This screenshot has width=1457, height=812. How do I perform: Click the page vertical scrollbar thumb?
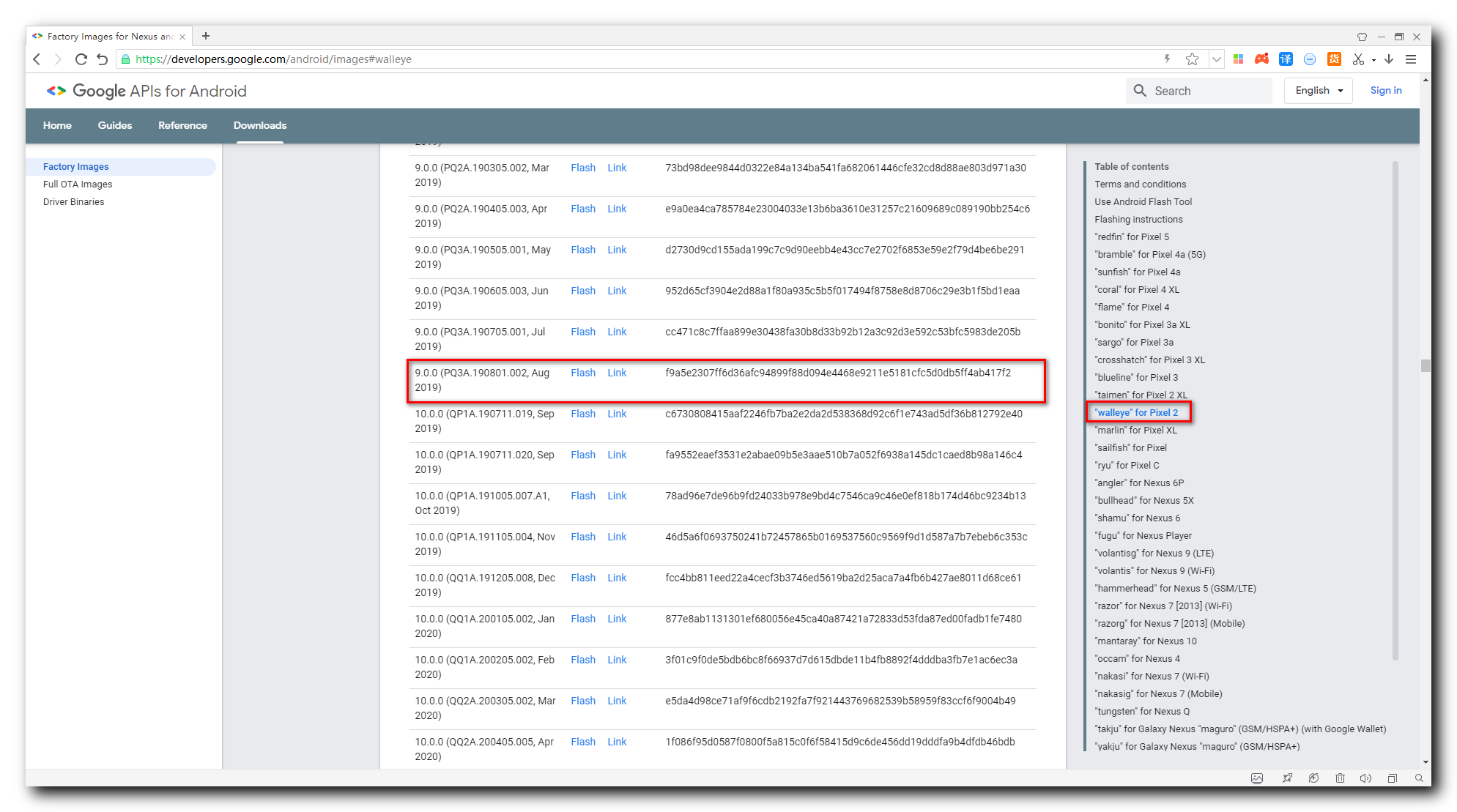[1425, 365]
